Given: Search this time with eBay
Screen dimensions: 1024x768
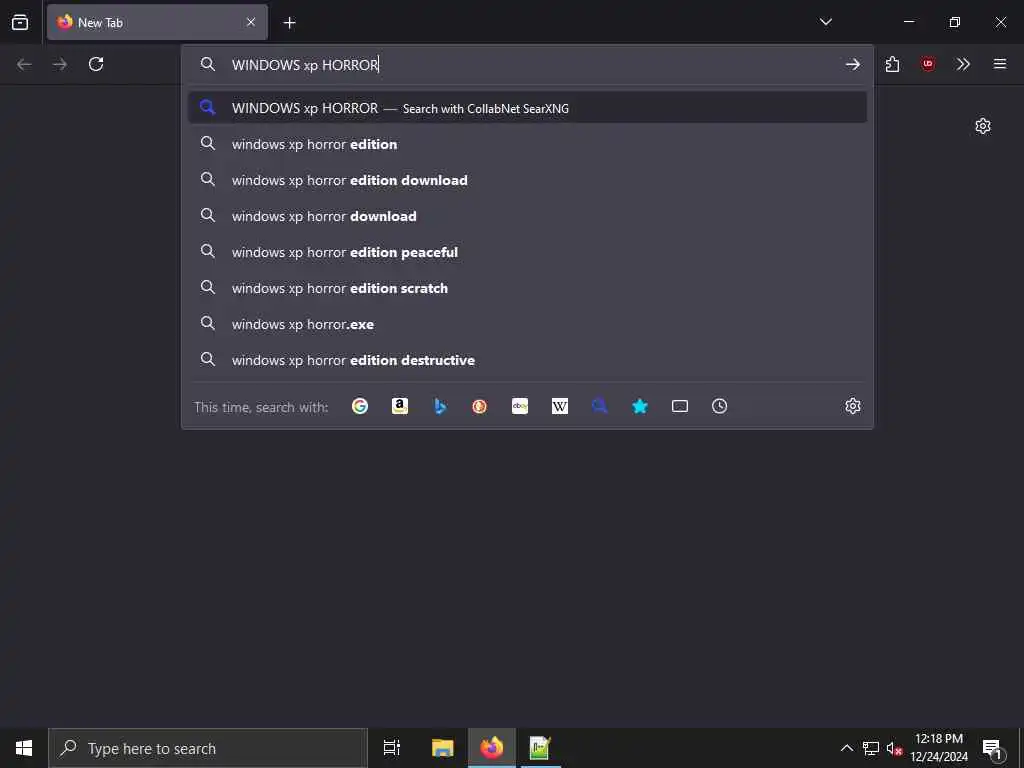Looking at the screenshot, I should (520, 406).
